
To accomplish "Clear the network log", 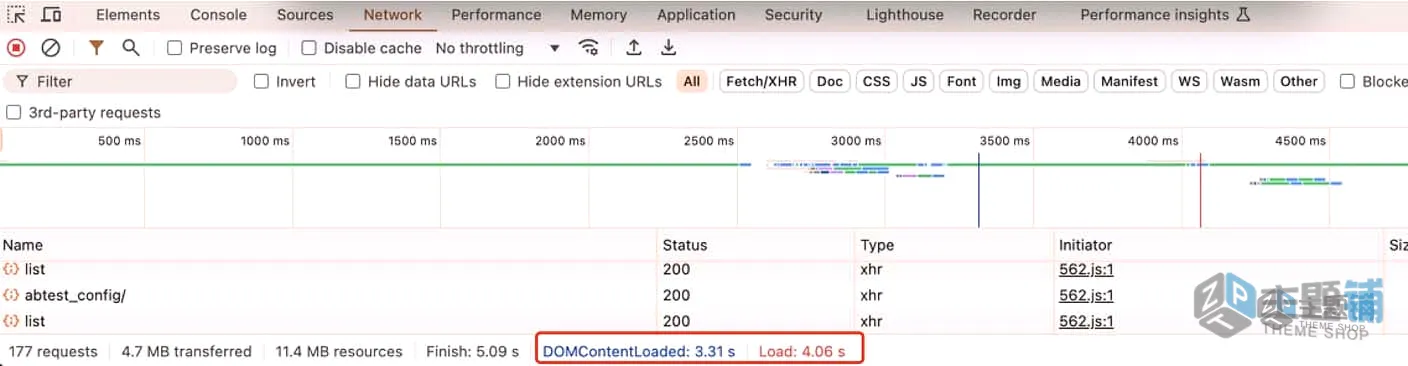I will (50, 48).
